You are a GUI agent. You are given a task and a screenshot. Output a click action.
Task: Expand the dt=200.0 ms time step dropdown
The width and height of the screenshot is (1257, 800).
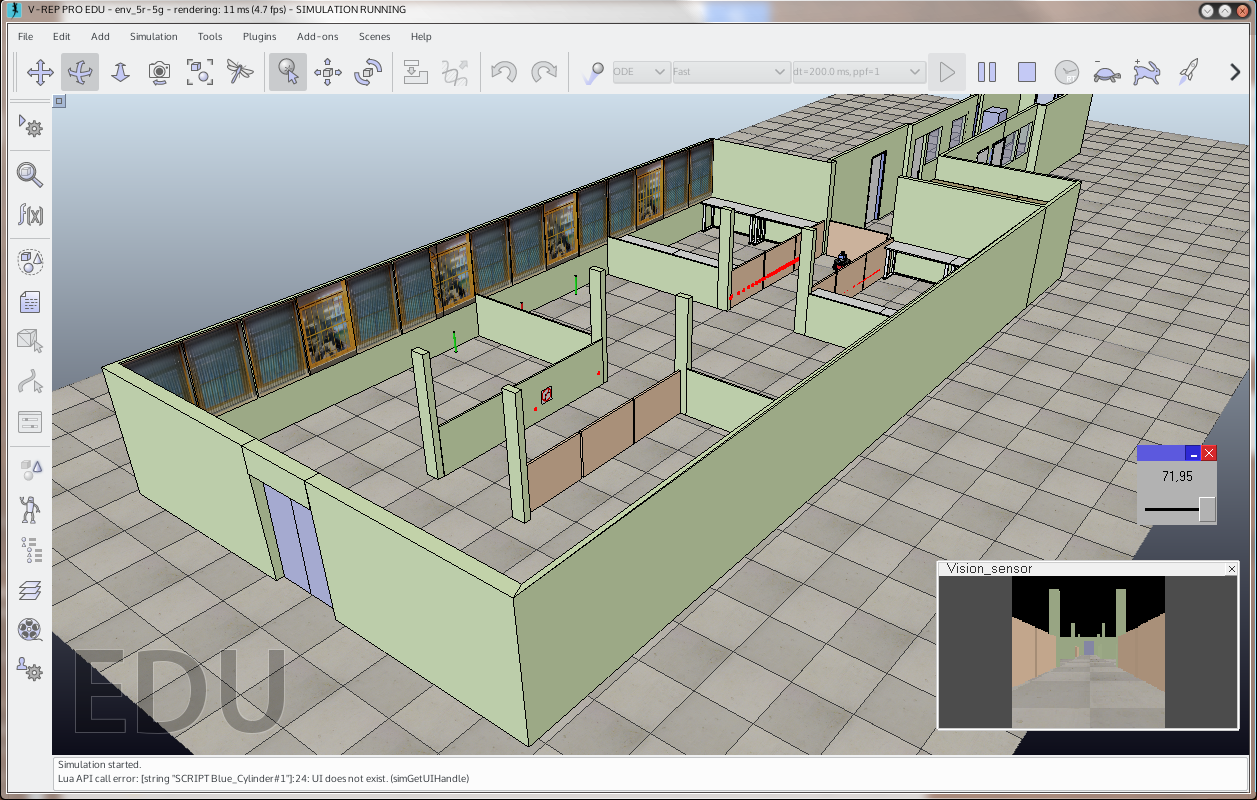[x=857, y=72]
